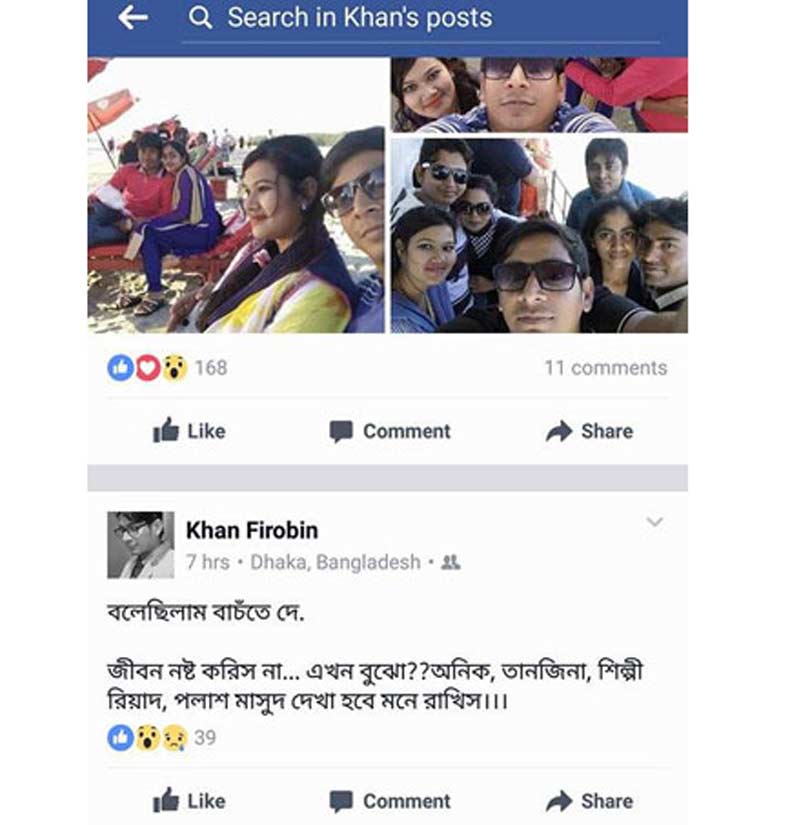The height and width of the screenshot is (825, 790).
Task: Open Khan Firobin's profile picture
Action: click(x=140, y=545)
